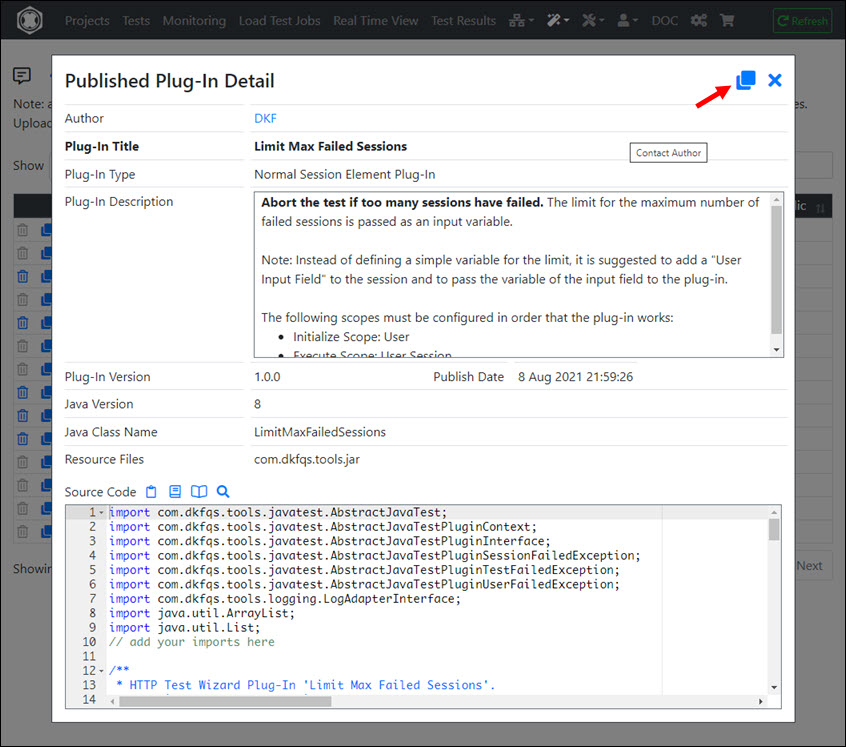The height and width of the screenshot is (747, 846).
Task: Open the DKF author link
Action: click(265, 118)
